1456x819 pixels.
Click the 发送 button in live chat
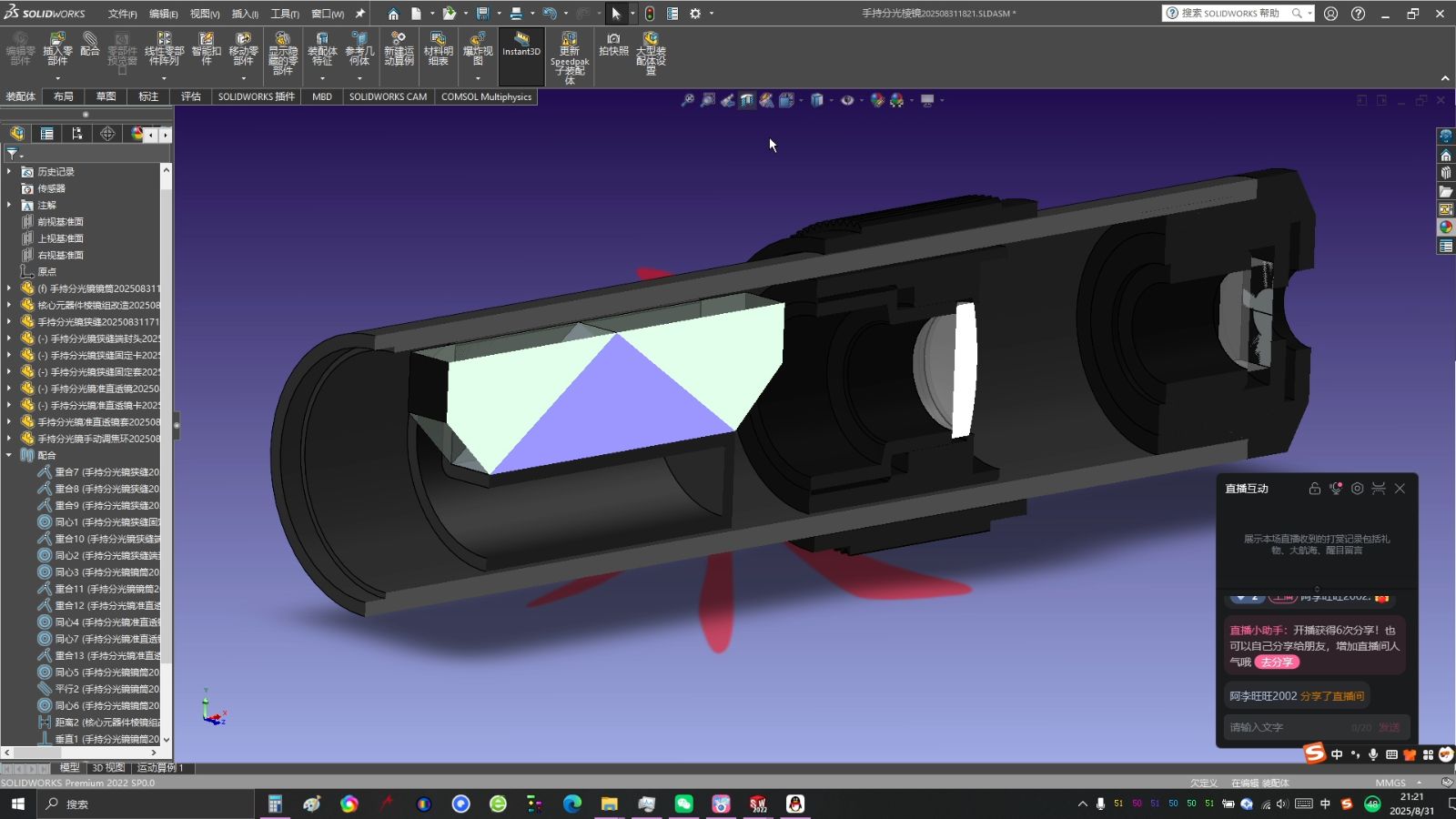pyautogui.click(x=1388, y=727)
